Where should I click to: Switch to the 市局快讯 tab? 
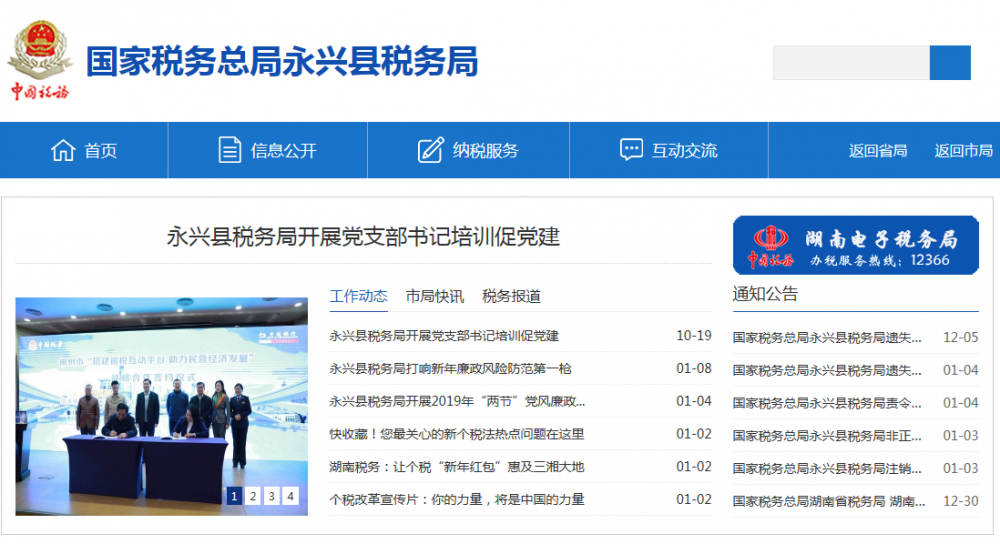(x=434, y=296)
